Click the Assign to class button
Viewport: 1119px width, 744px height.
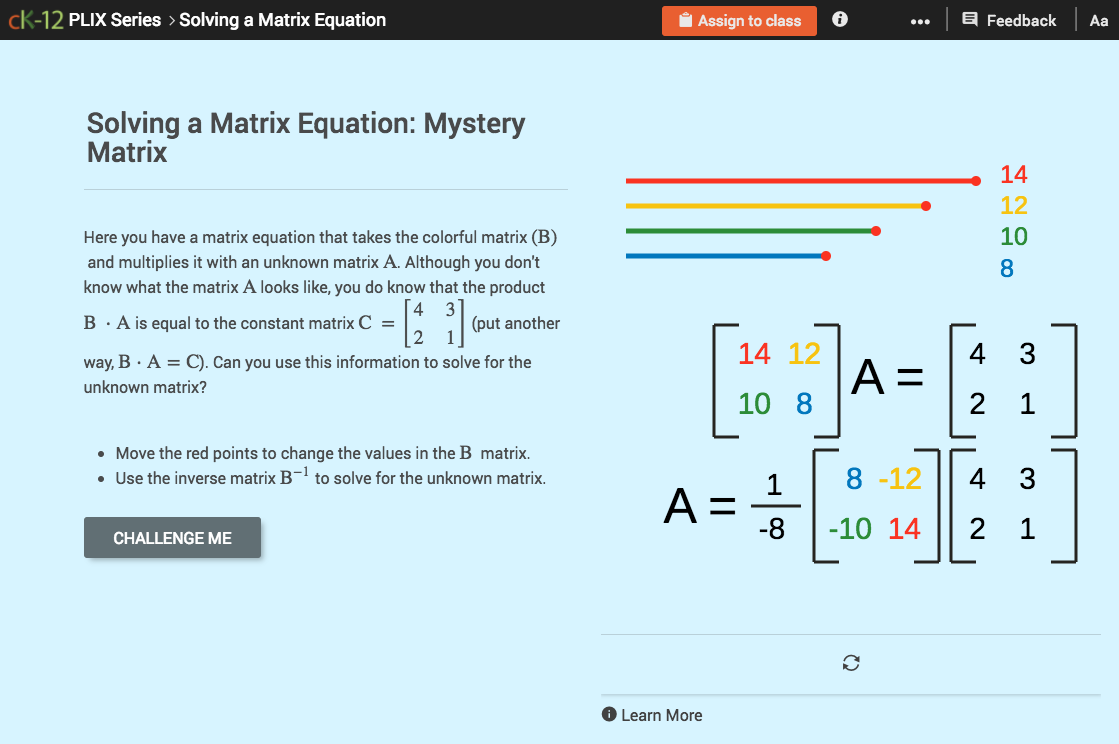[x=739, y=20]
